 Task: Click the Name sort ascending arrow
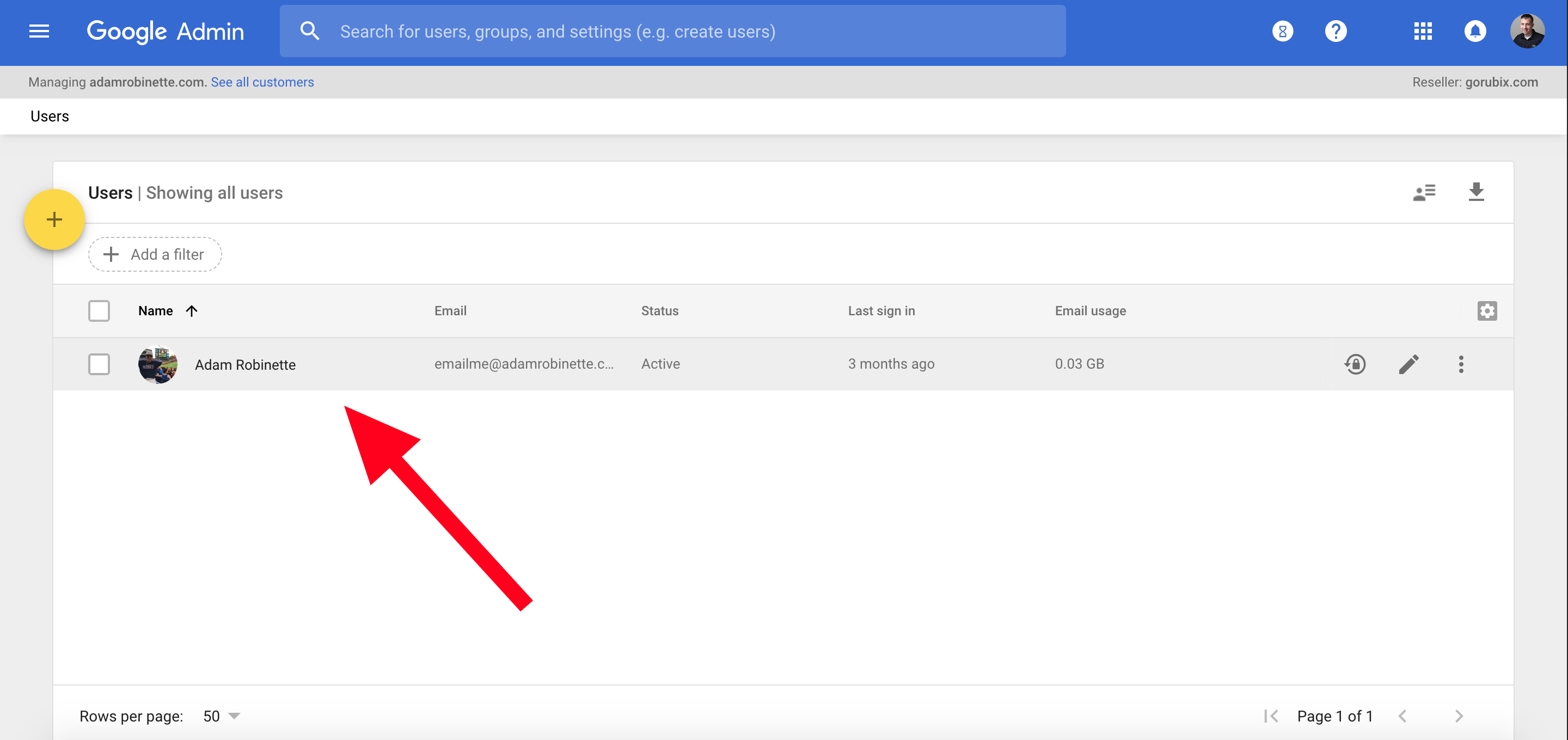[x=192, y=311]
